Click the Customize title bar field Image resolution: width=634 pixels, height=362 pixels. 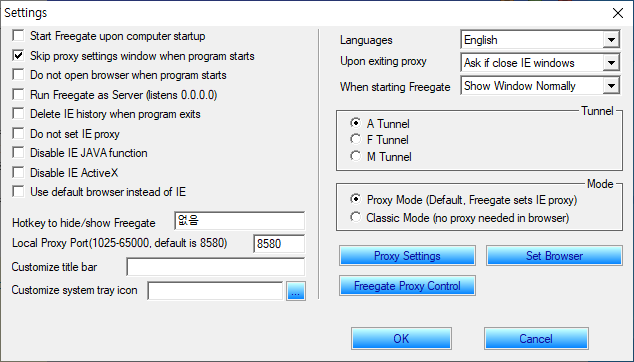point(216,267)
